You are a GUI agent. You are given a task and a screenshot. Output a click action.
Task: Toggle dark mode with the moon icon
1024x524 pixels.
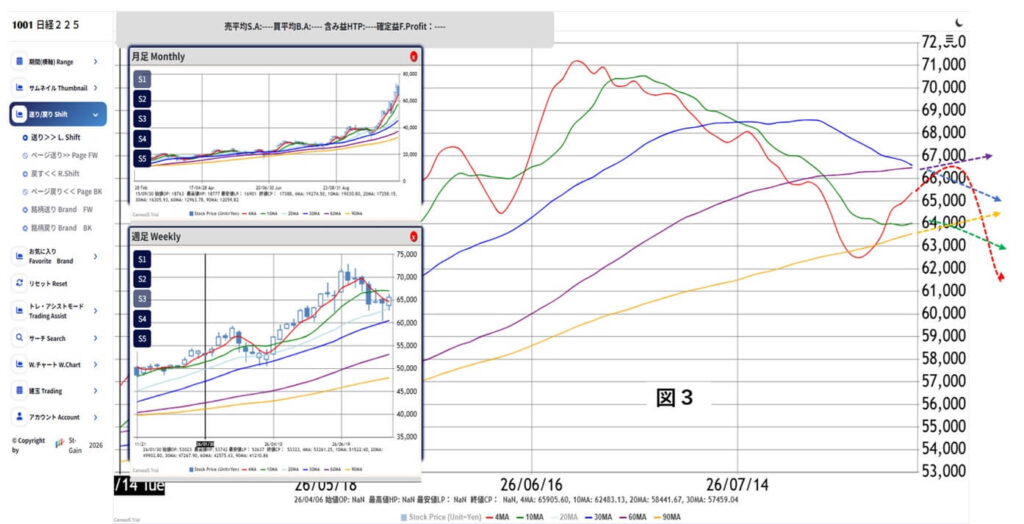pyautogui.click(x=959, y=23)
